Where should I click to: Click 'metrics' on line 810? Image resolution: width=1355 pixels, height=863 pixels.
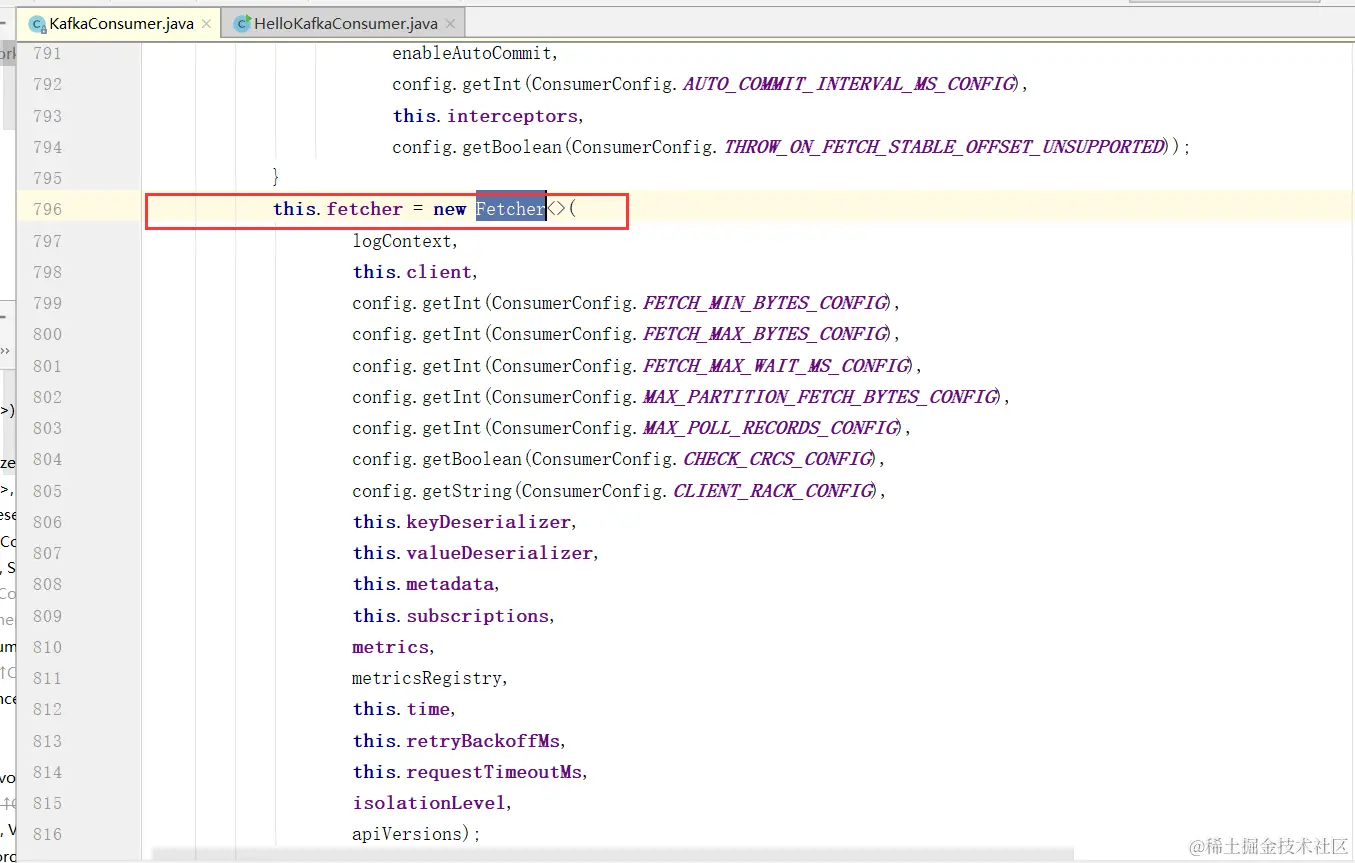click(x=390, y=646)
